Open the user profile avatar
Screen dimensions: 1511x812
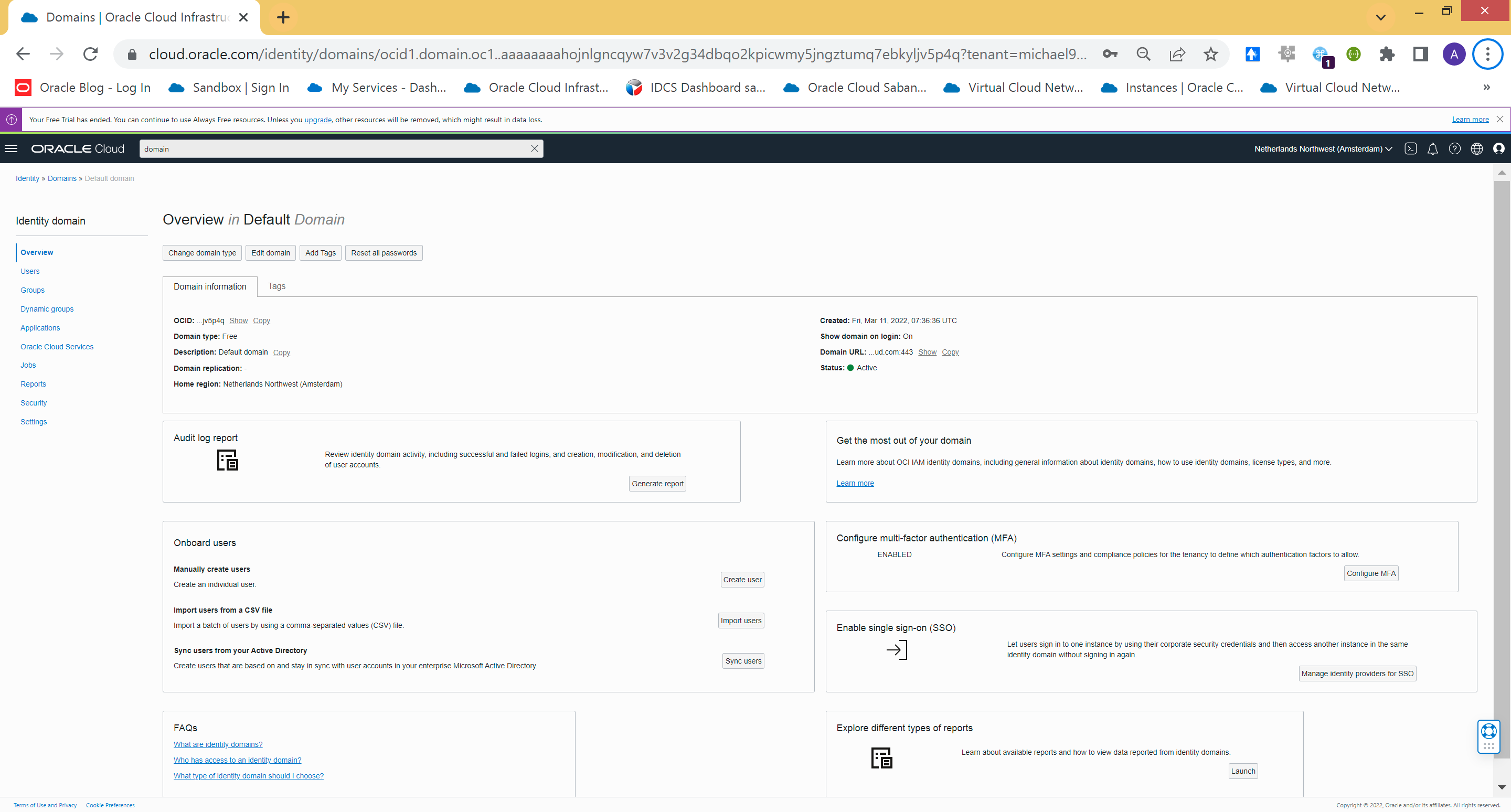[1499, 148]
